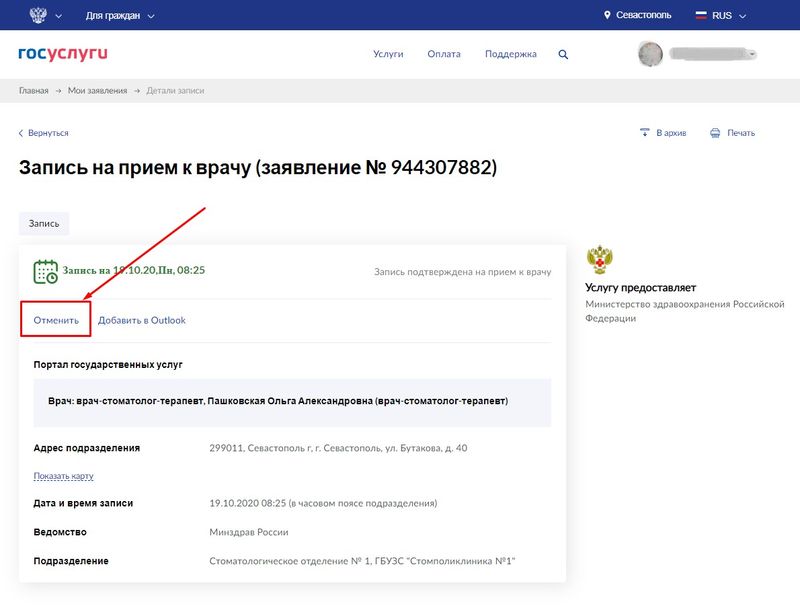Open the search on the госуслуги header
The image size is (800, 610).
tap(562, 53)
